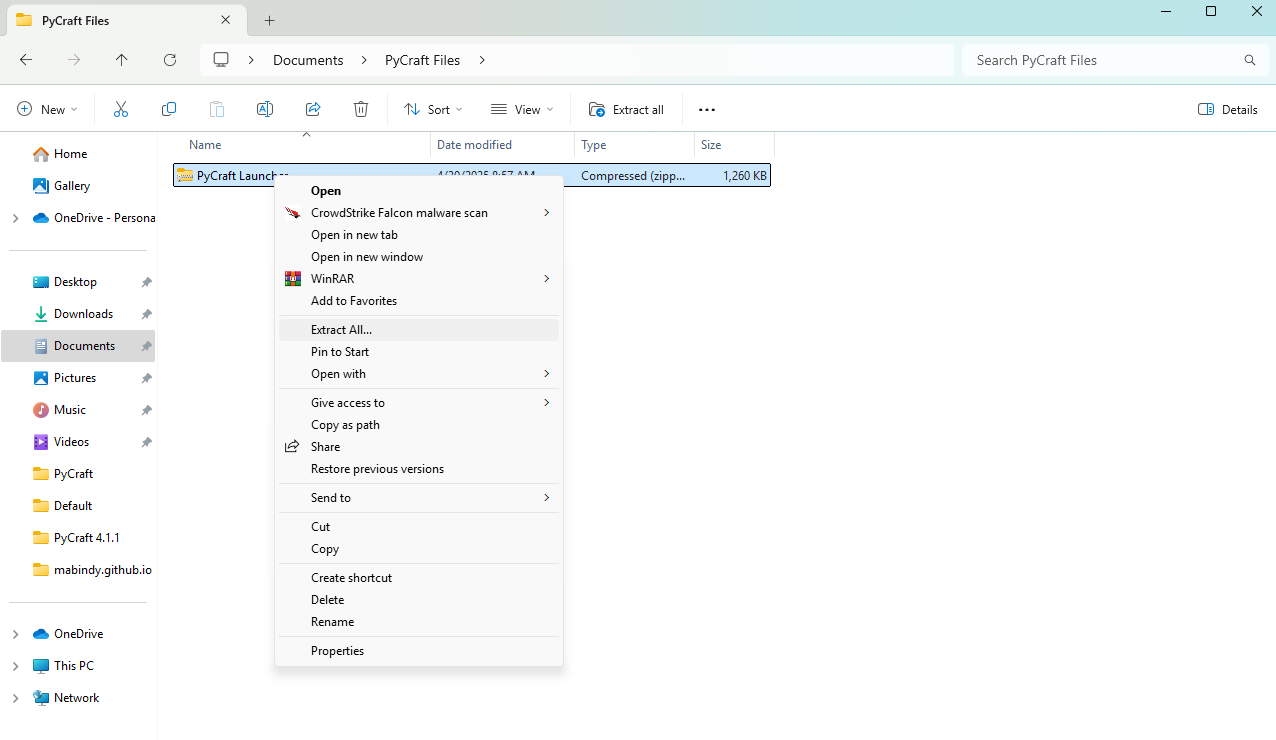Select Copy as path

419,425
